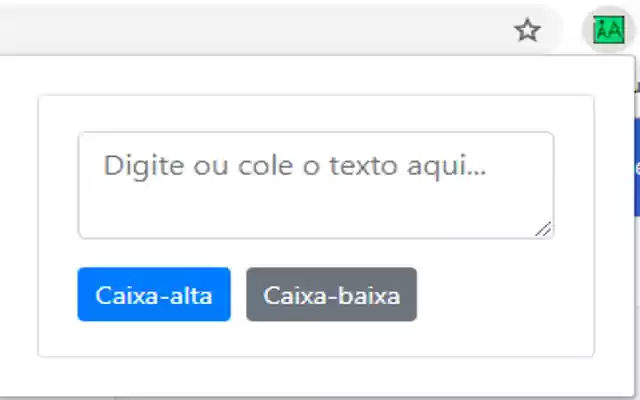This screenshot has width=640, height=400.
Task: Bookmark this page with the star
Action: (527, 31)
